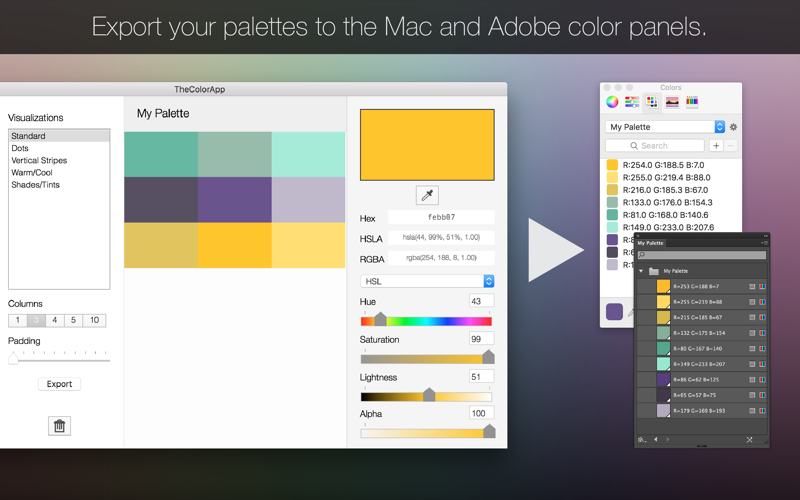Select Vertical Stripes visualization
Viewport: 800px width, 500px height.
(59, 160)
